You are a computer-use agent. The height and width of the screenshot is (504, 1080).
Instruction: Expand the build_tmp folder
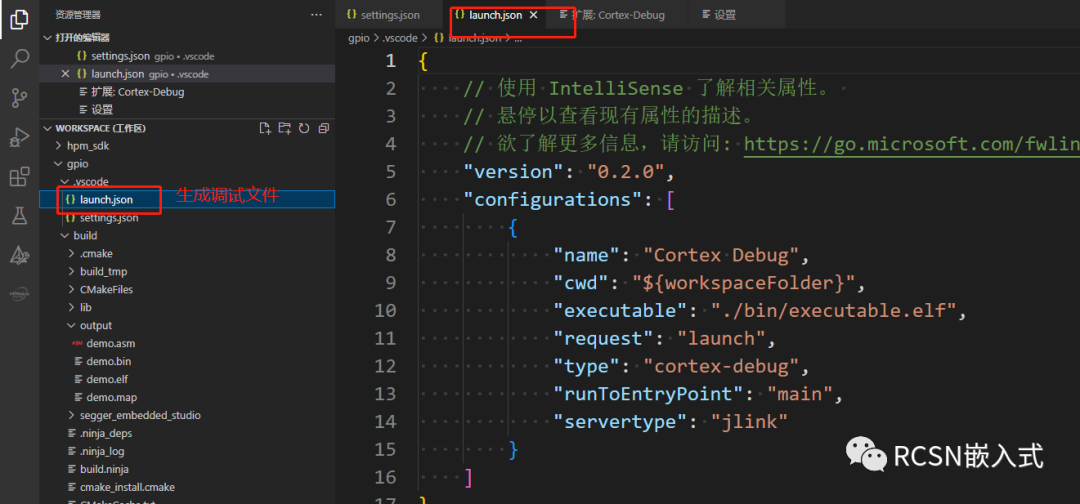click(x=72, y=271)
